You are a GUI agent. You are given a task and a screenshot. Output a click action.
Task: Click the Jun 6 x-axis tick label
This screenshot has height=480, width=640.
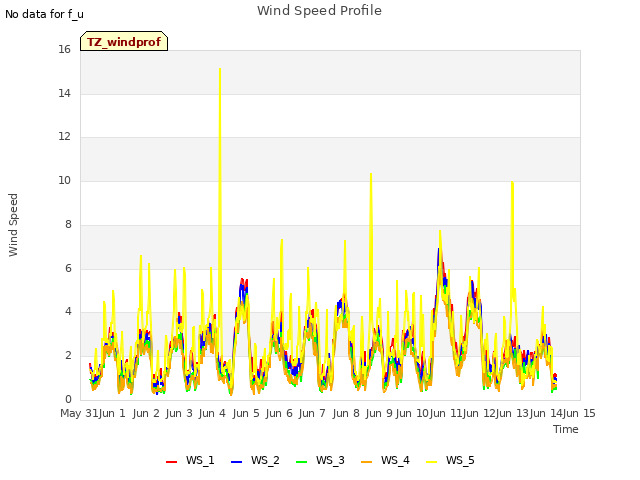pos(279,413)
